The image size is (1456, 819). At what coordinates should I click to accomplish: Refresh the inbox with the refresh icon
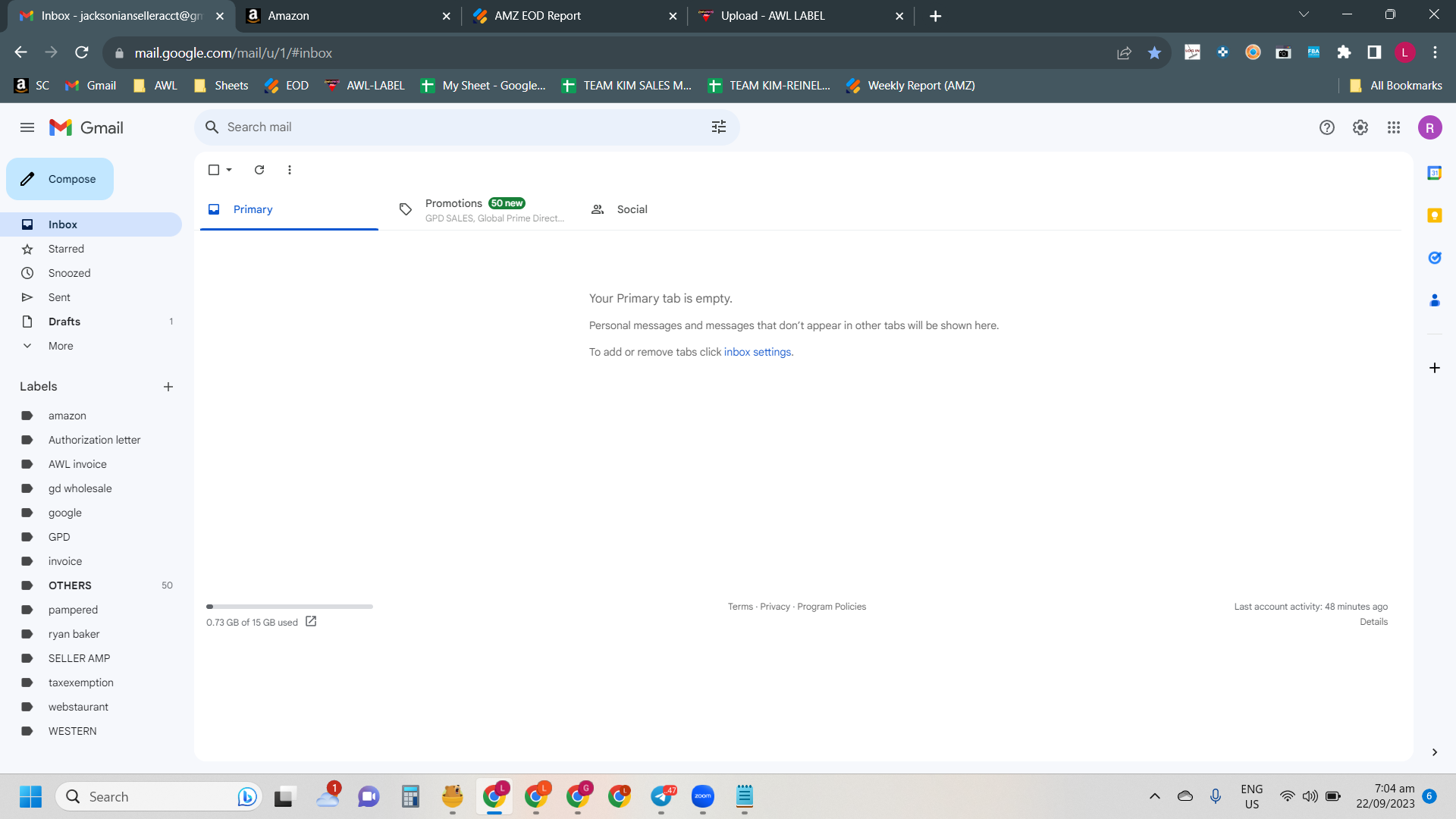259,170
